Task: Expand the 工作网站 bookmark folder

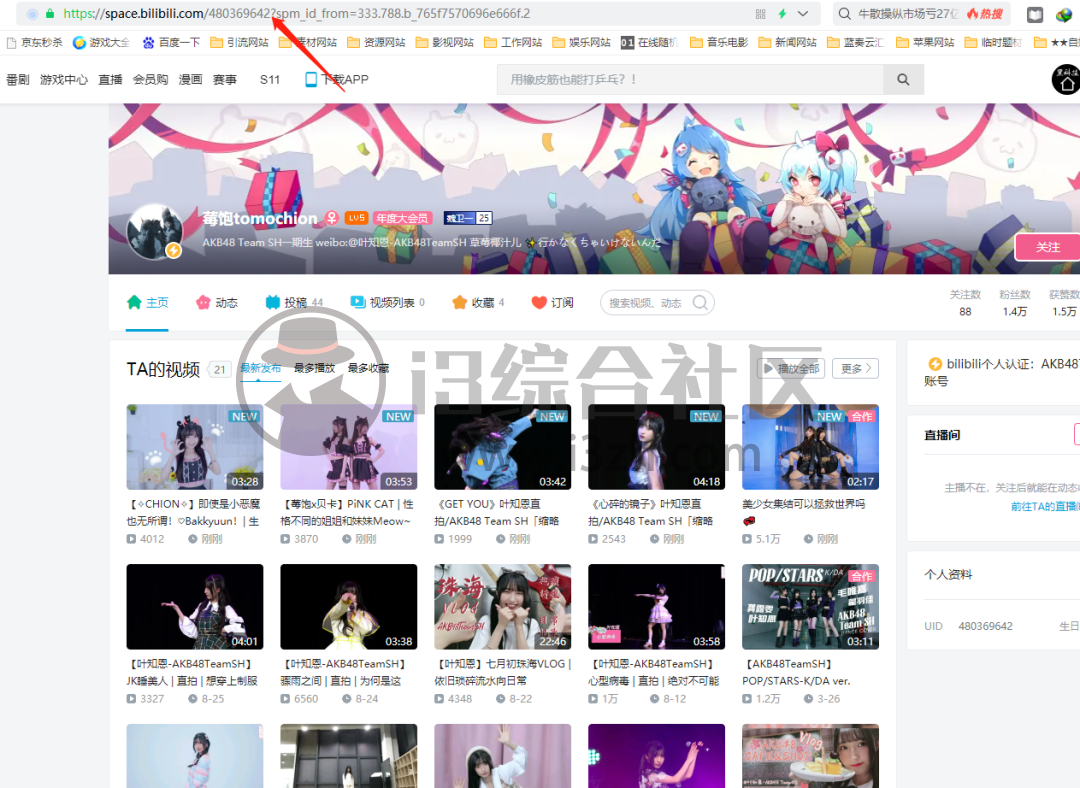Action: (513, 43)
